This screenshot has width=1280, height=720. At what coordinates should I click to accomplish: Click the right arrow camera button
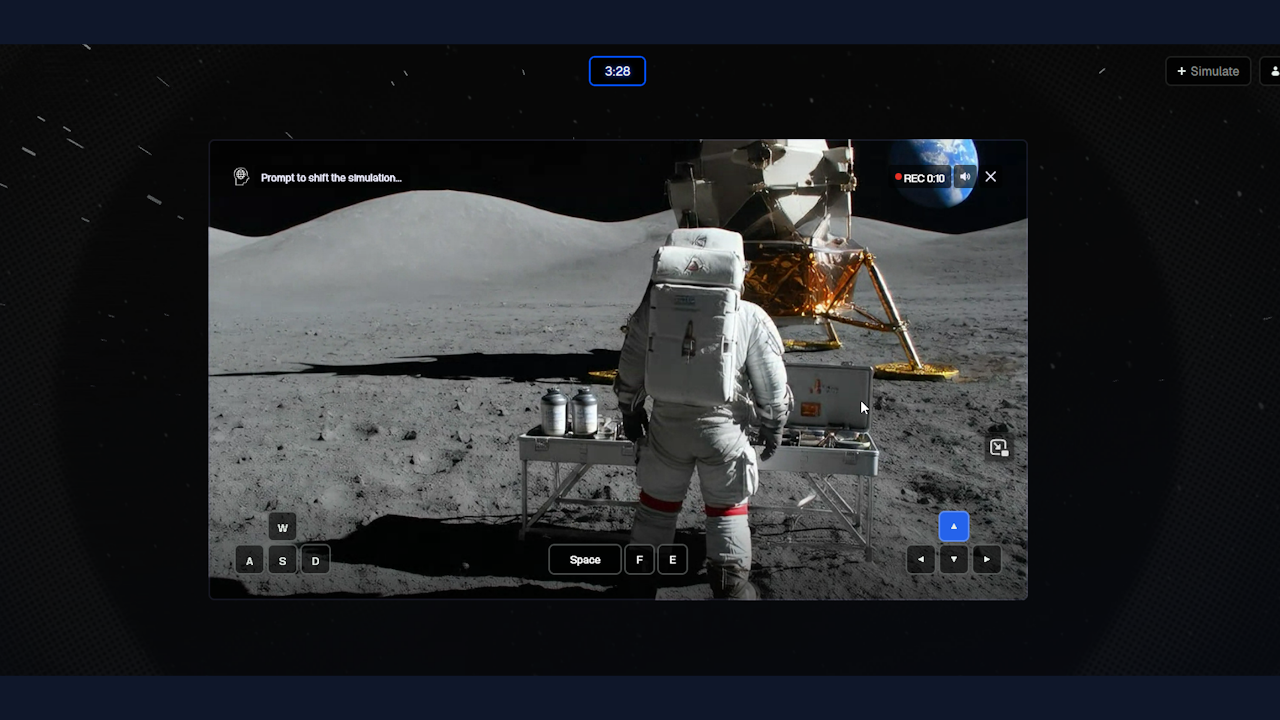[x=987, y=559]
